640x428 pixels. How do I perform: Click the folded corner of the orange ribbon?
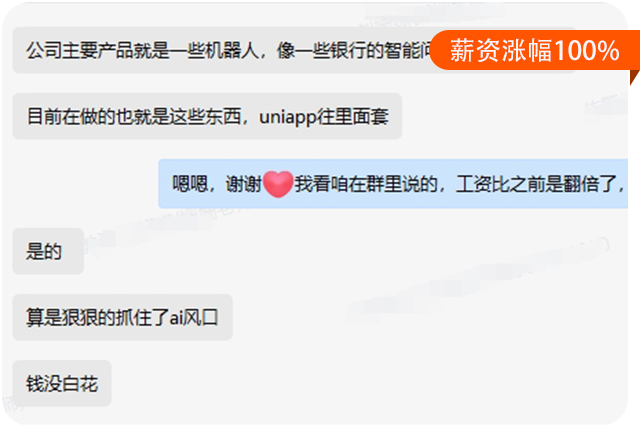pos(634,78)
